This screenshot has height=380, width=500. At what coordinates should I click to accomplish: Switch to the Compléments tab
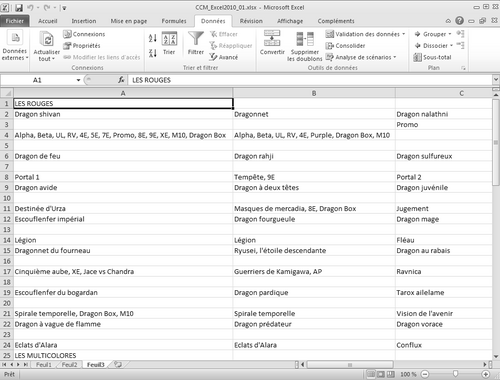pos(336,21)
